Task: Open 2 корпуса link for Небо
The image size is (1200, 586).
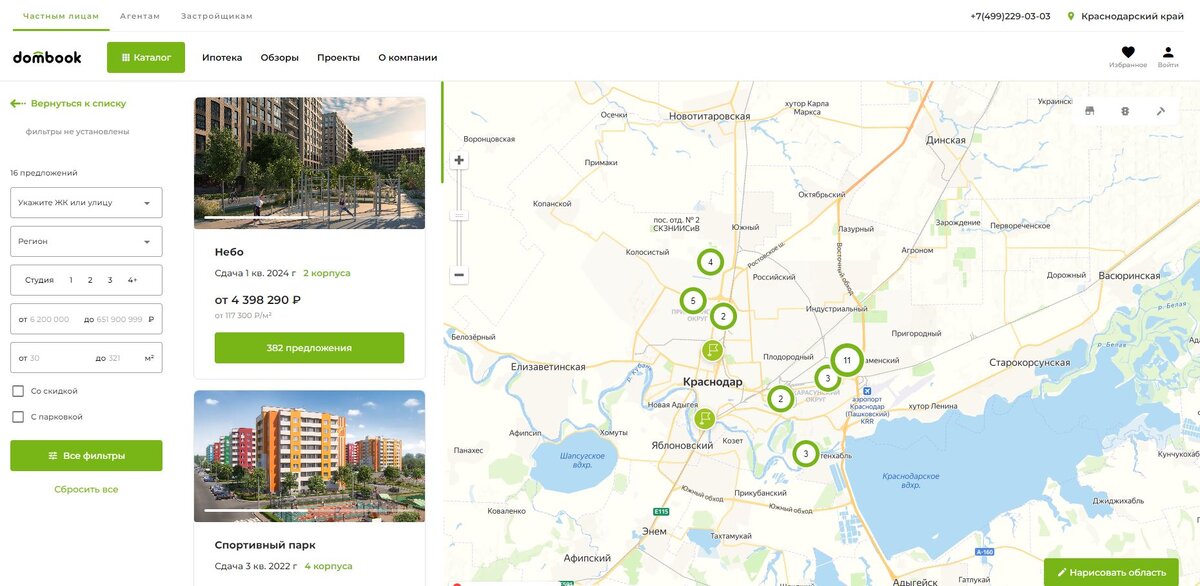Action: [x=327, y=273]
